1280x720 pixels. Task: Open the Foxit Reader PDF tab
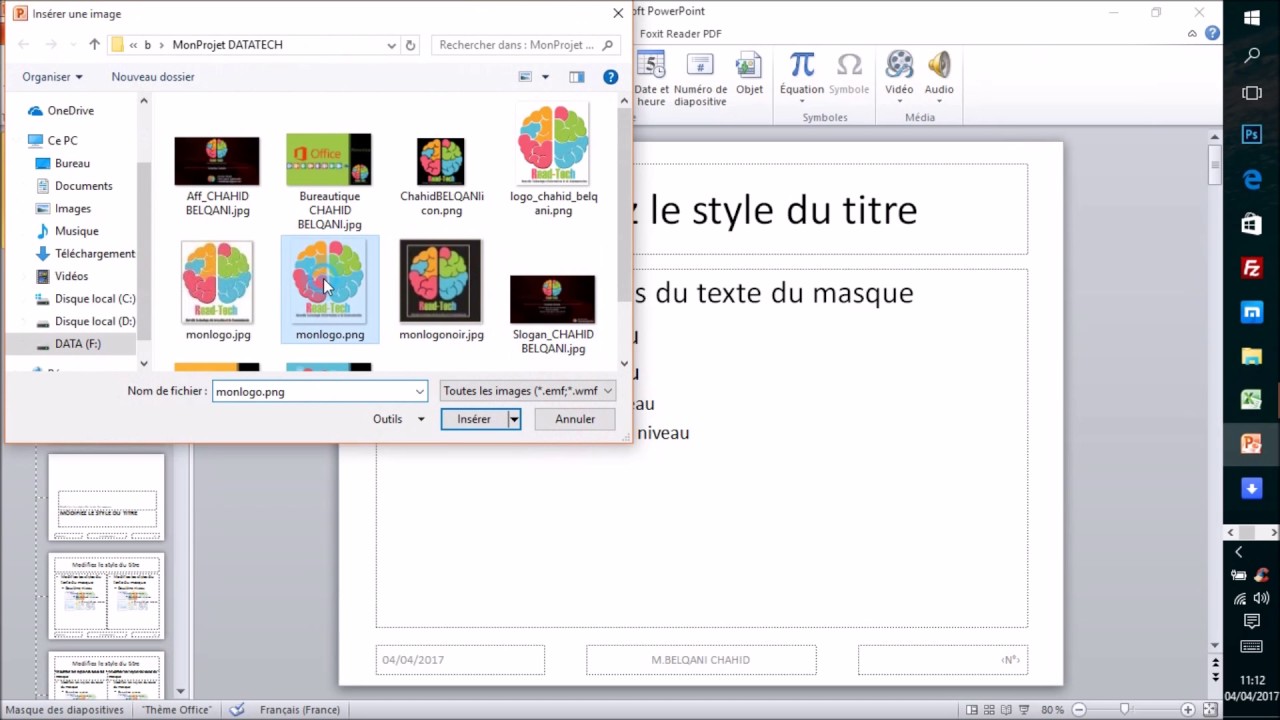[x=680, y=34]
